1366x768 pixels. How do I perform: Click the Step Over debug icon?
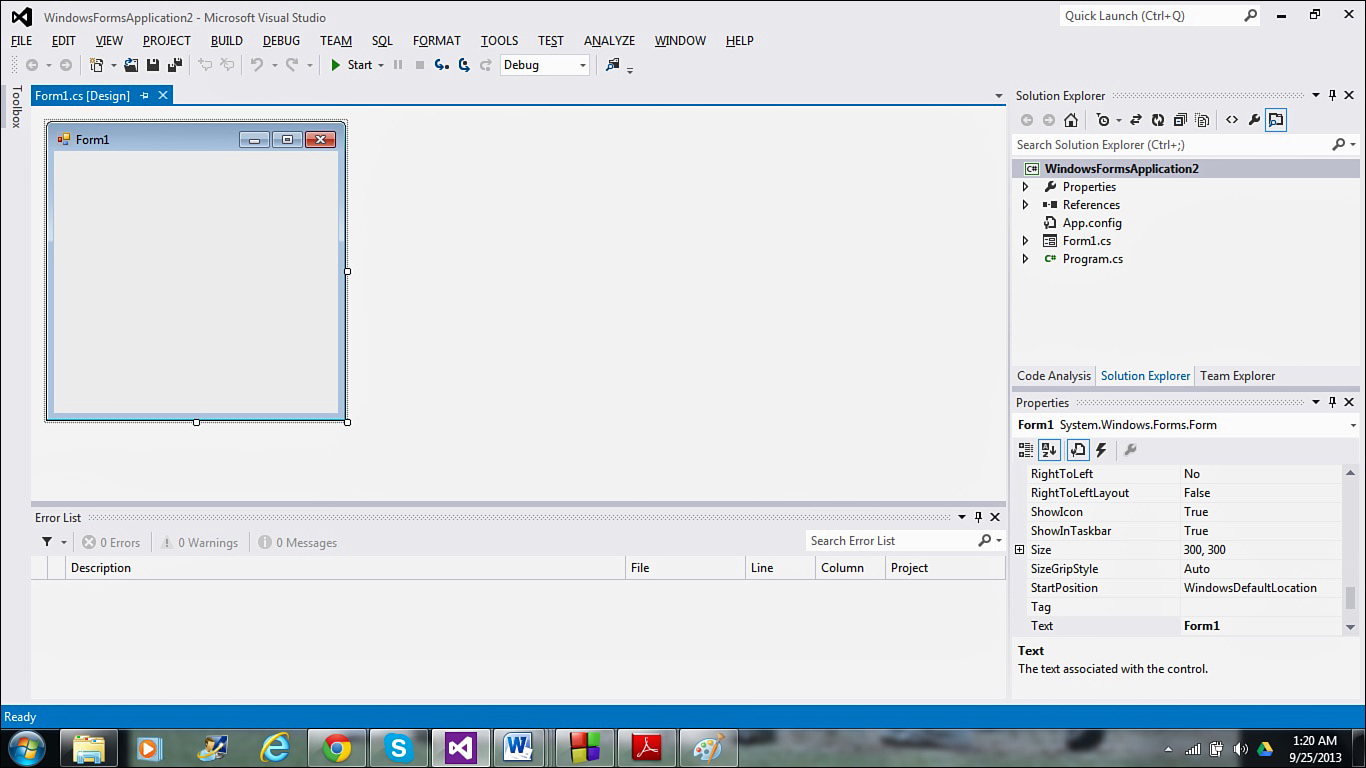[x=464, y=65]
